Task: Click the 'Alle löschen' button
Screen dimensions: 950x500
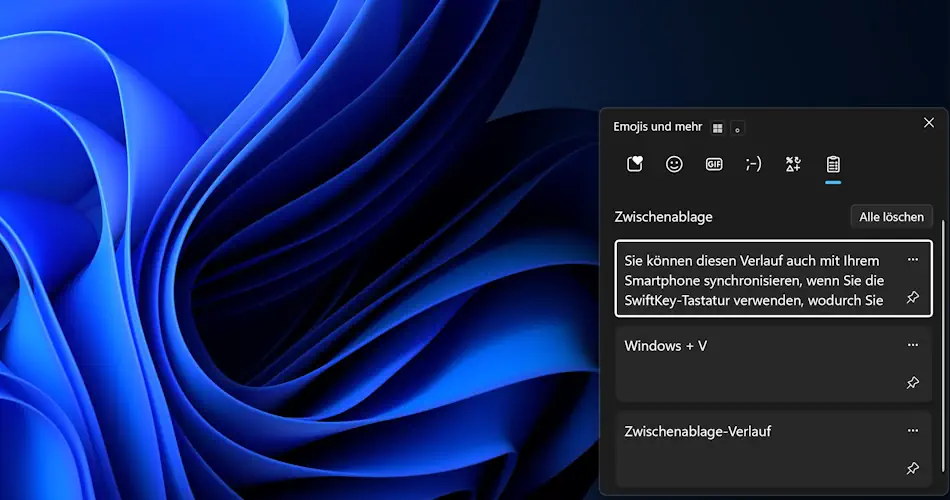Action: point(890,217)
